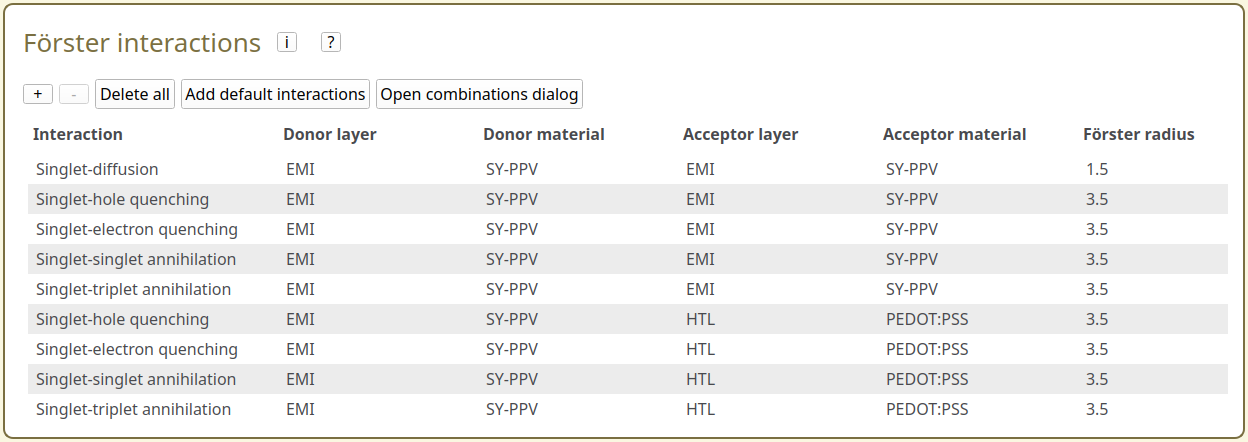Click Add default interactions button

coord(275,94)
